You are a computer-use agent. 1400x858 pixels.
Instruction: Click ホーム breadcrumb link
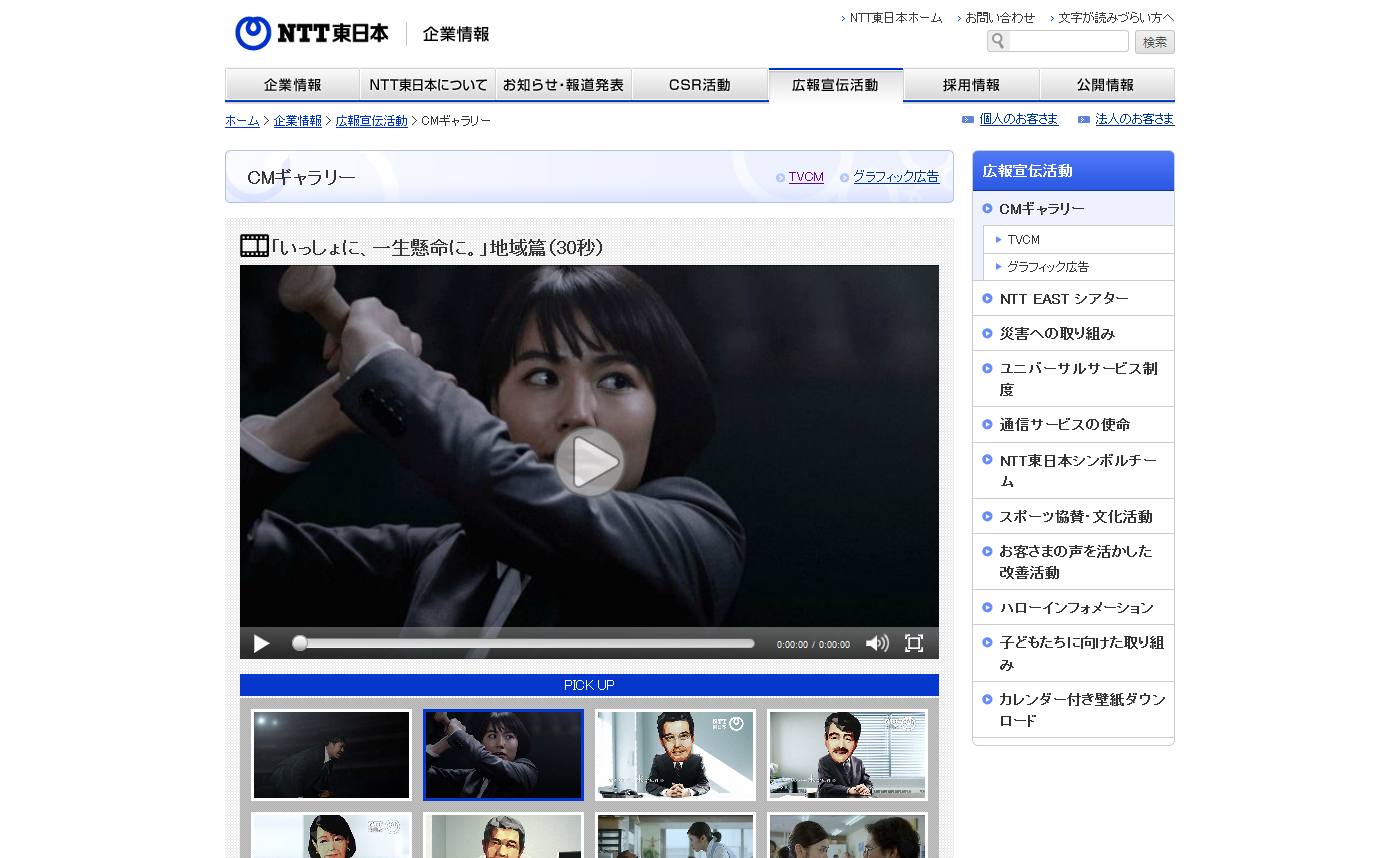point(242,121)
